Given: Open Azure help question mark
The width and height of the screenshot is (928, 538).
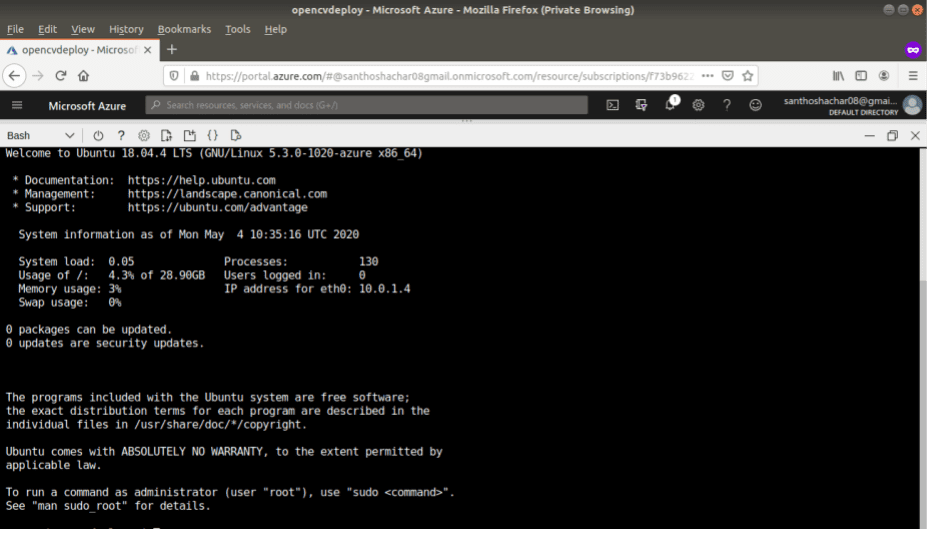Looking at the screenshot, I should (x=727, y=105).
